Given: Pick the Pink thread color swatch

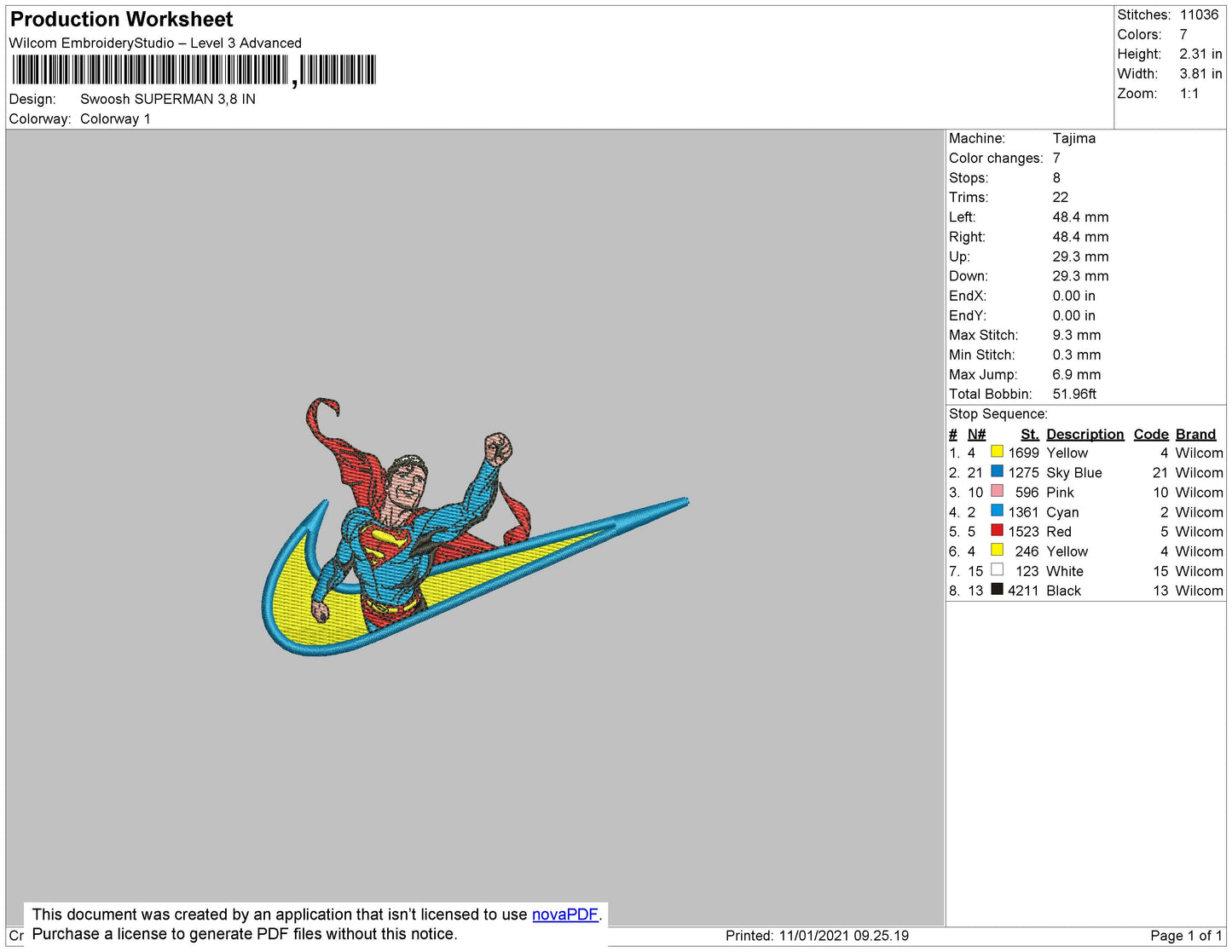Looking at the screenshot, I should (997, 491).
